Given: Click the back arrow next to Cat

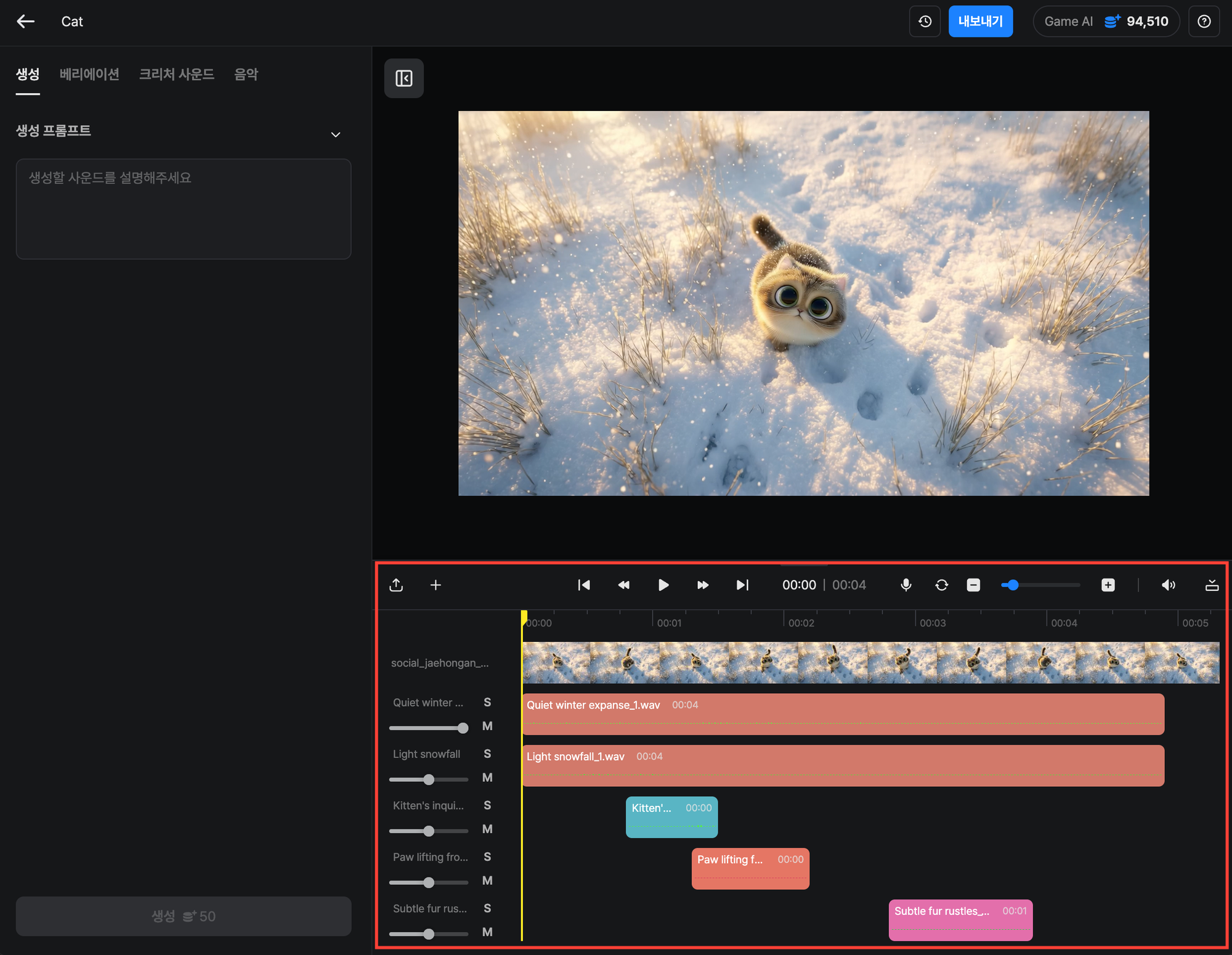Looking at the screenshot, I should pyautogui.click(x=25, y=22).
